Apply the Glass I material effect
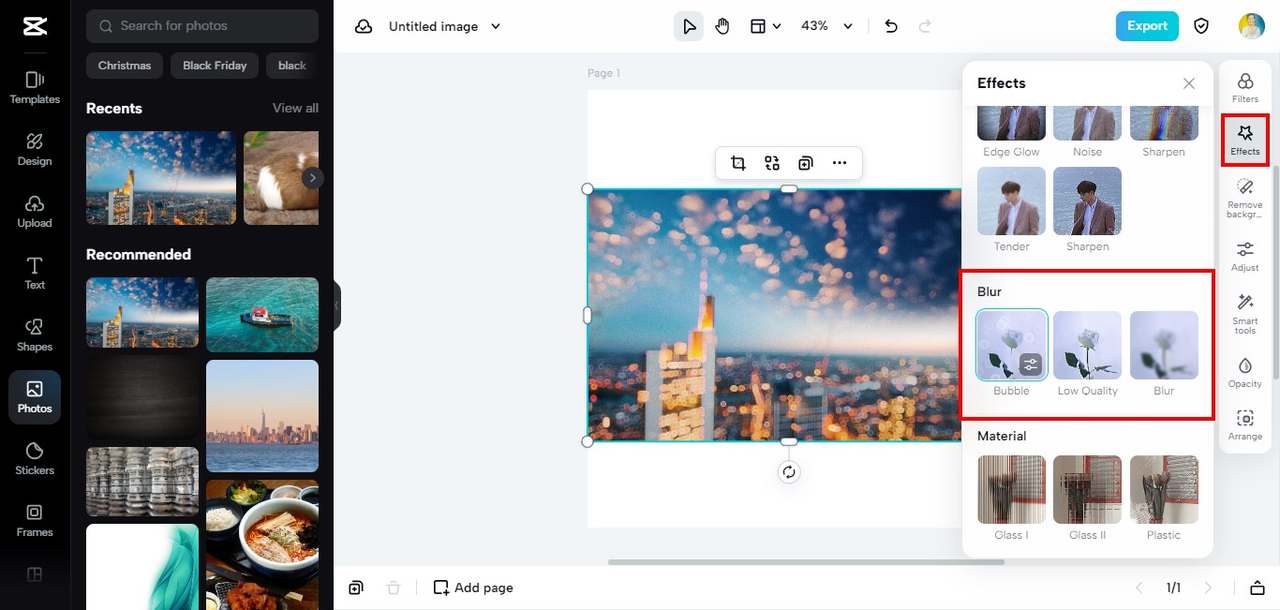 coord(1011,490)
